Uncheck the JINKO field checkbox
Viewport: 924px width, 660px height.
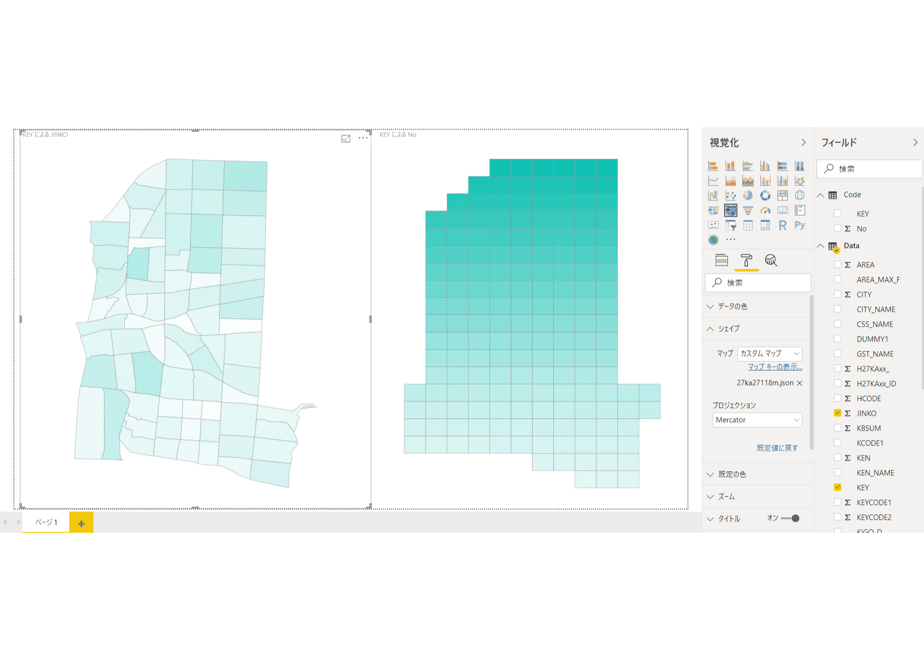837,413
